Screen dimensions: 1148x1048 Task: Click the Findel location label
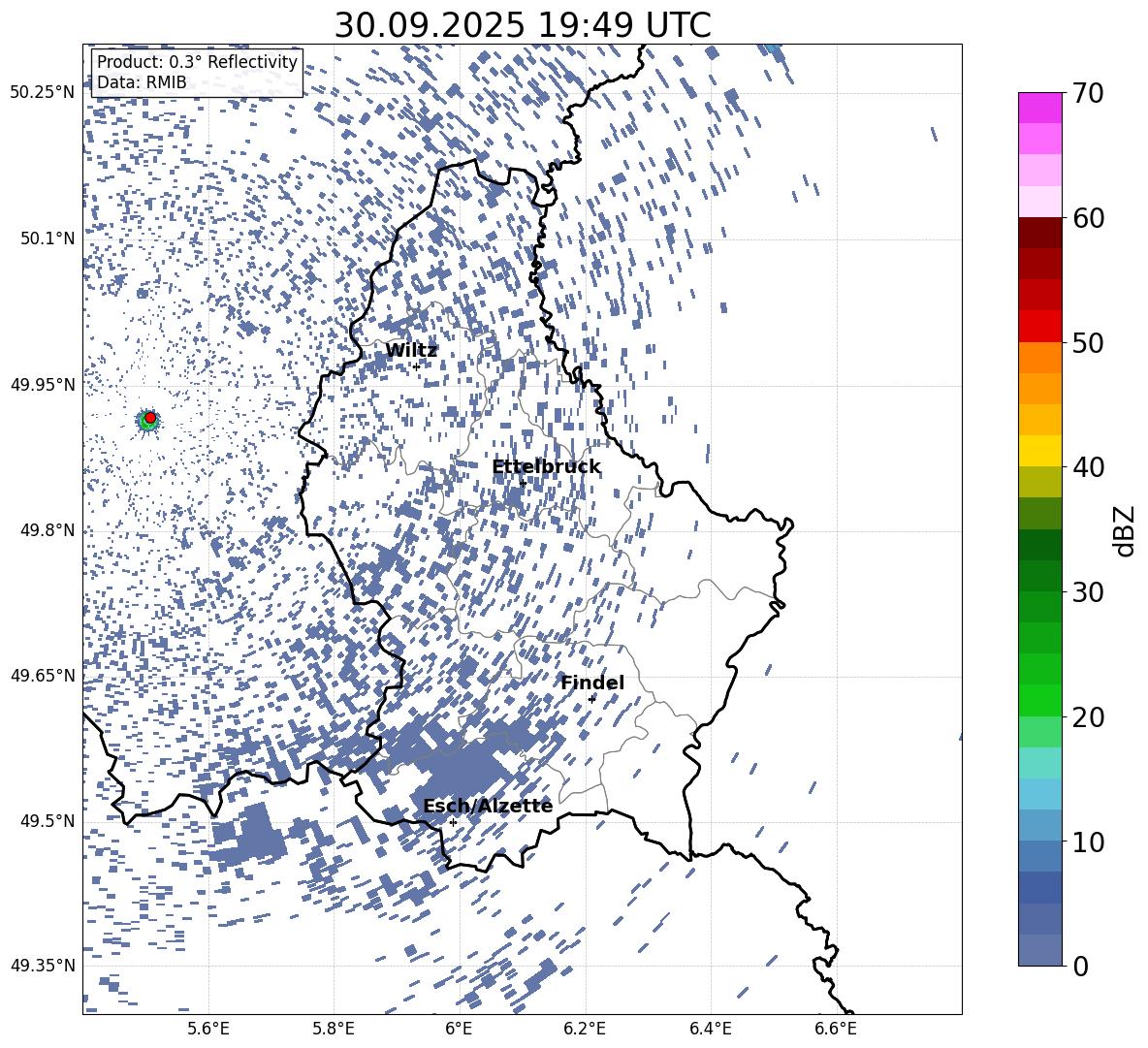pyautogui.click(x=592, y=683)
